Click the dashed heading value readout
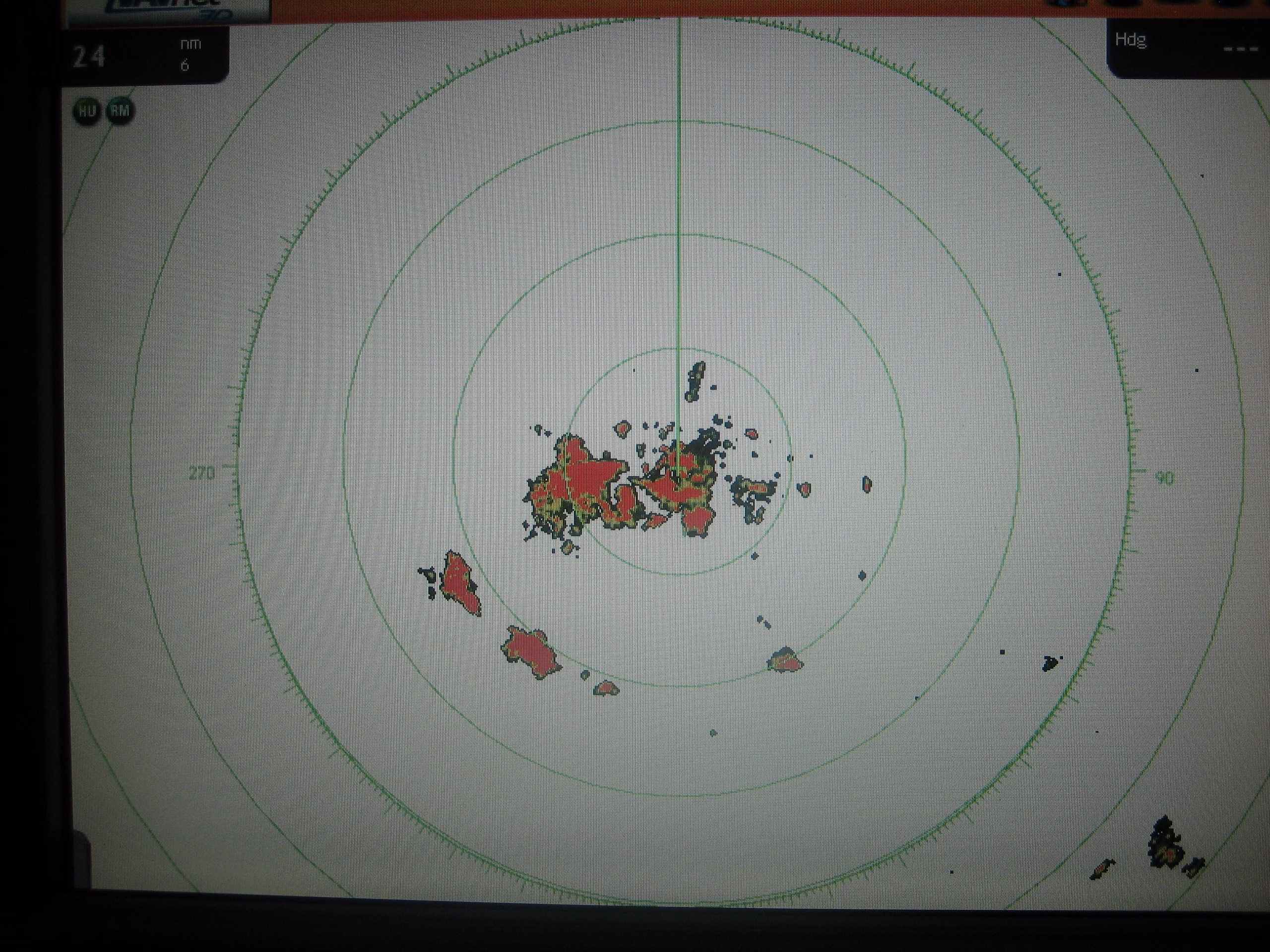1270x952 pixels. click(1241, 49)
